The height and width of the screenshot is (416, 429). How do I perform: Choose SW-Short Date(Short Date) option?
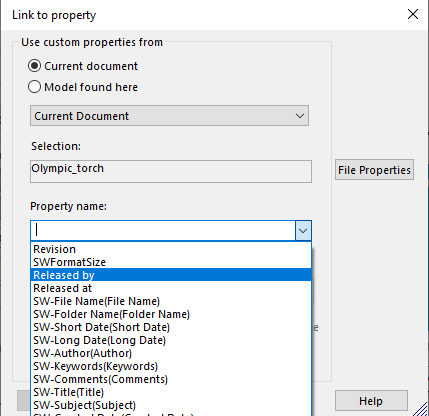point(171,327)
